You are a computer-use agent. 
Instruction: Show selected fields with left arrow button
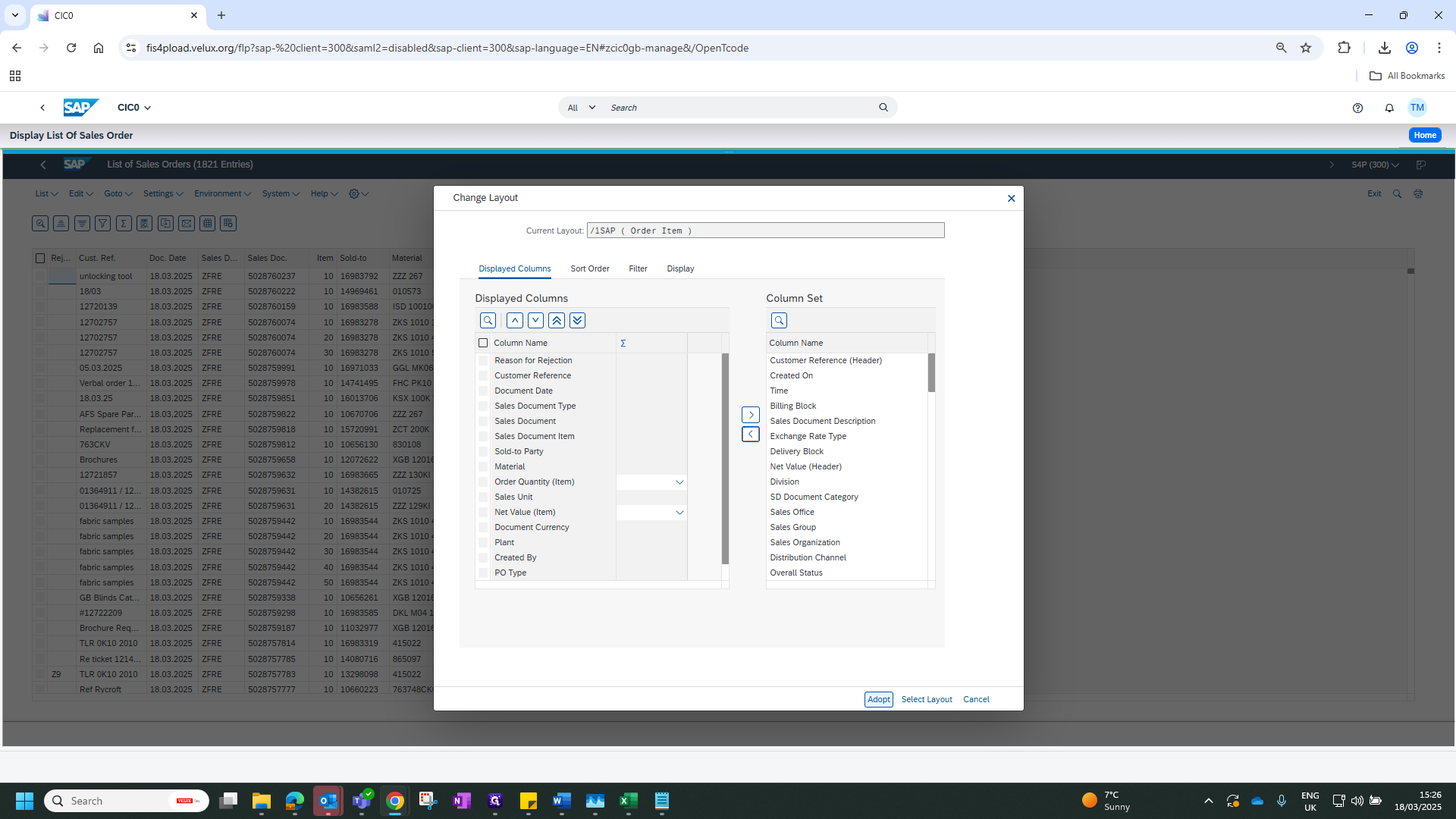751,435
